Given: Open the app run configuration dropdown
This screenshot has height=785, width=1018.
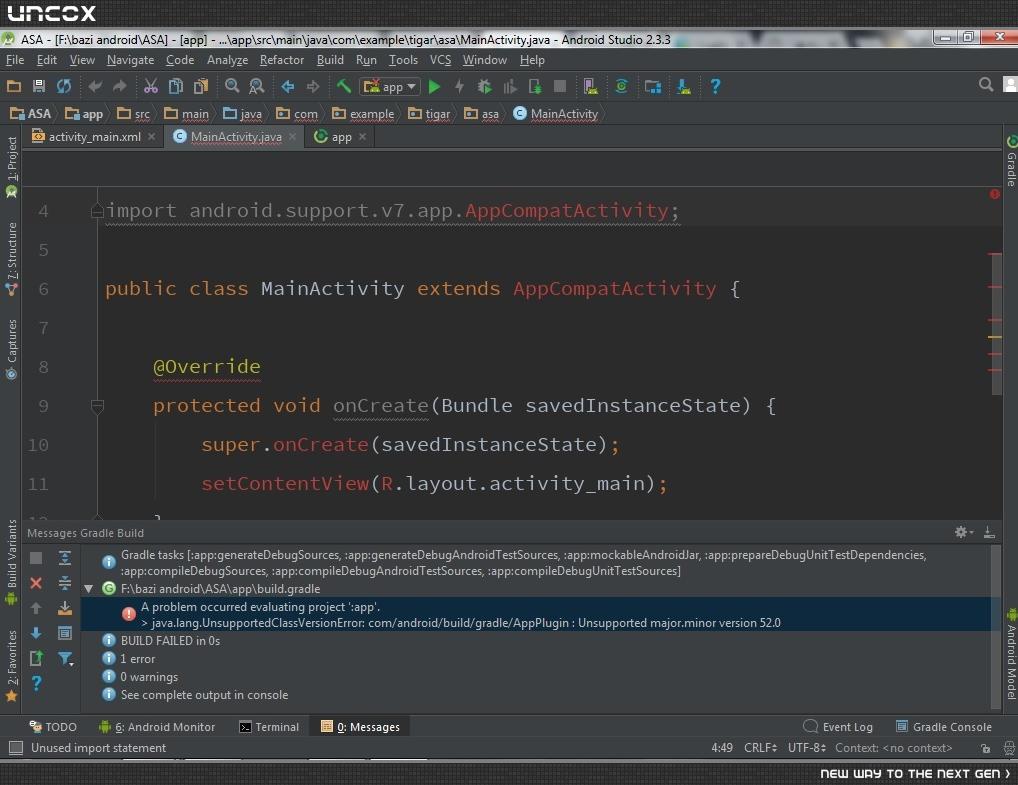Looking at the screenshot, I should point(391,86).
